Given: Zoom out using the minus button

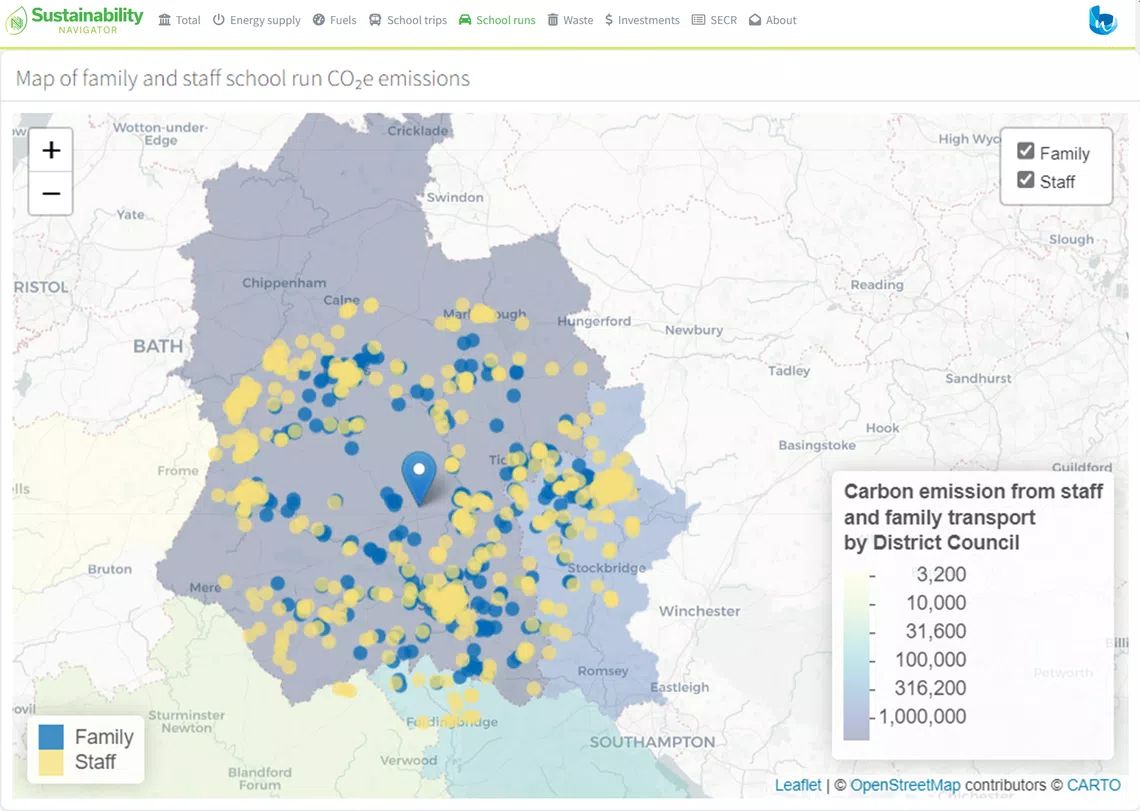Looking at the screenshot, I should pyautogui.click(x=50, y=195).
